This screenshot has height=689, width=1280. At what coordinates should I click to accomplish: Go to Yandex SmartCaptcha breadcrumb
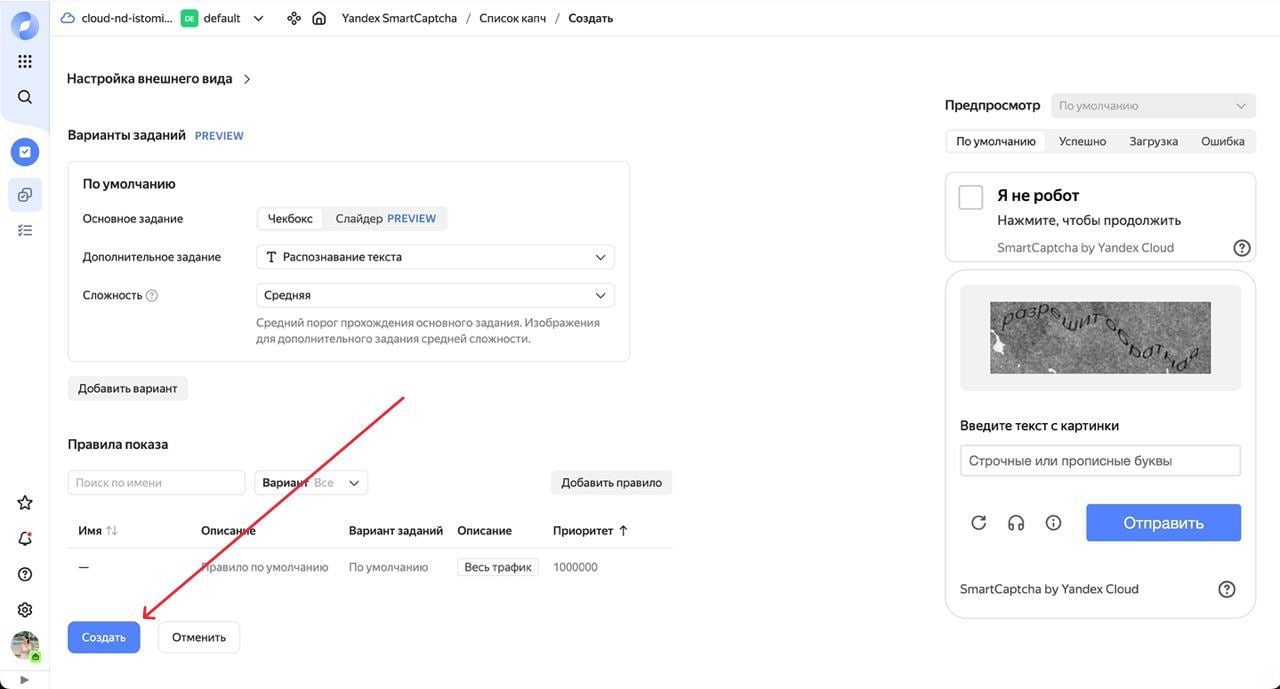[399, 18]
